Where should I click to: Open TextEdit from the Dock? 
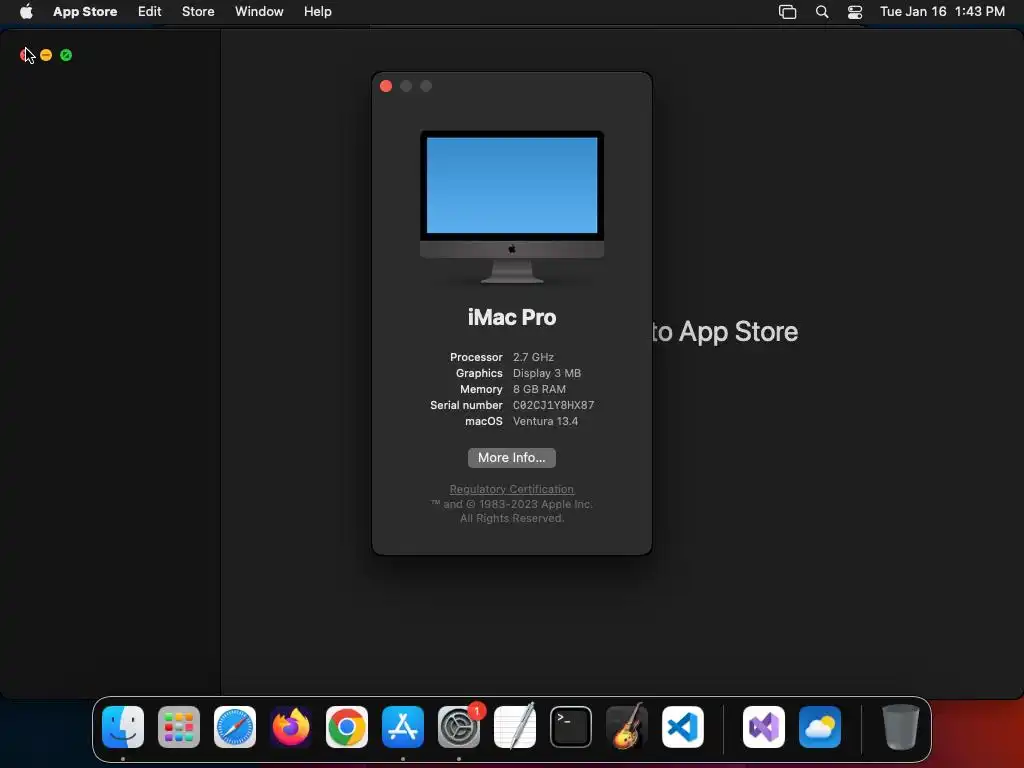pos(515,727)
